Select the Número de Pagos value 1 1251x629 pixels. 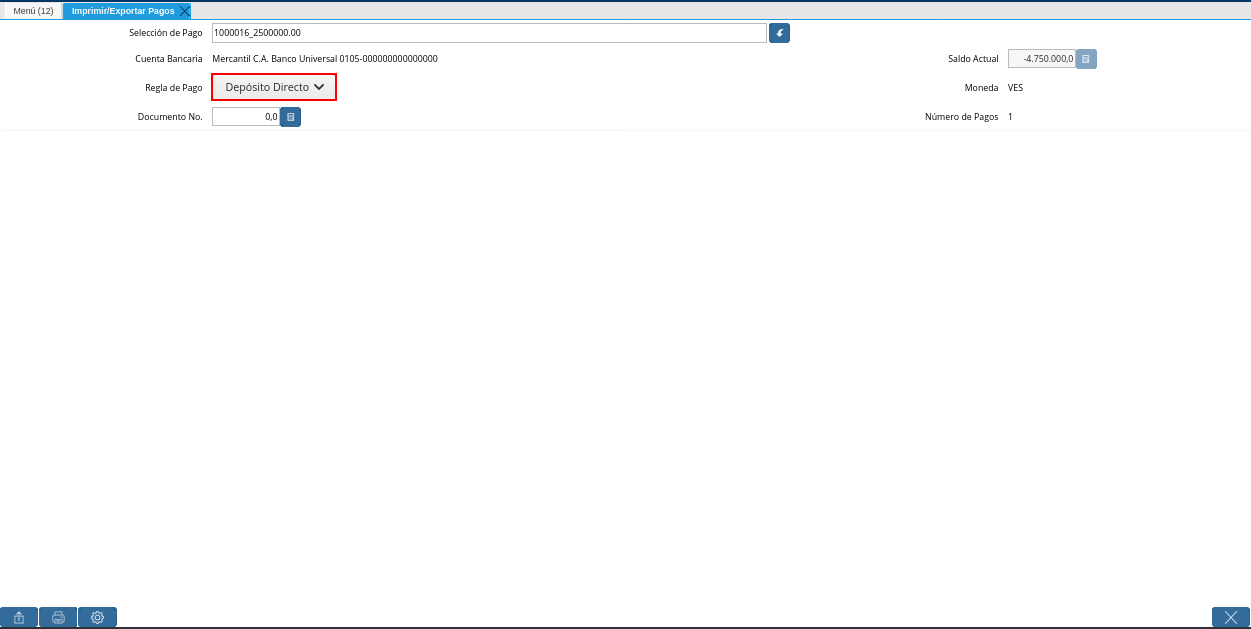(1010, 117)
